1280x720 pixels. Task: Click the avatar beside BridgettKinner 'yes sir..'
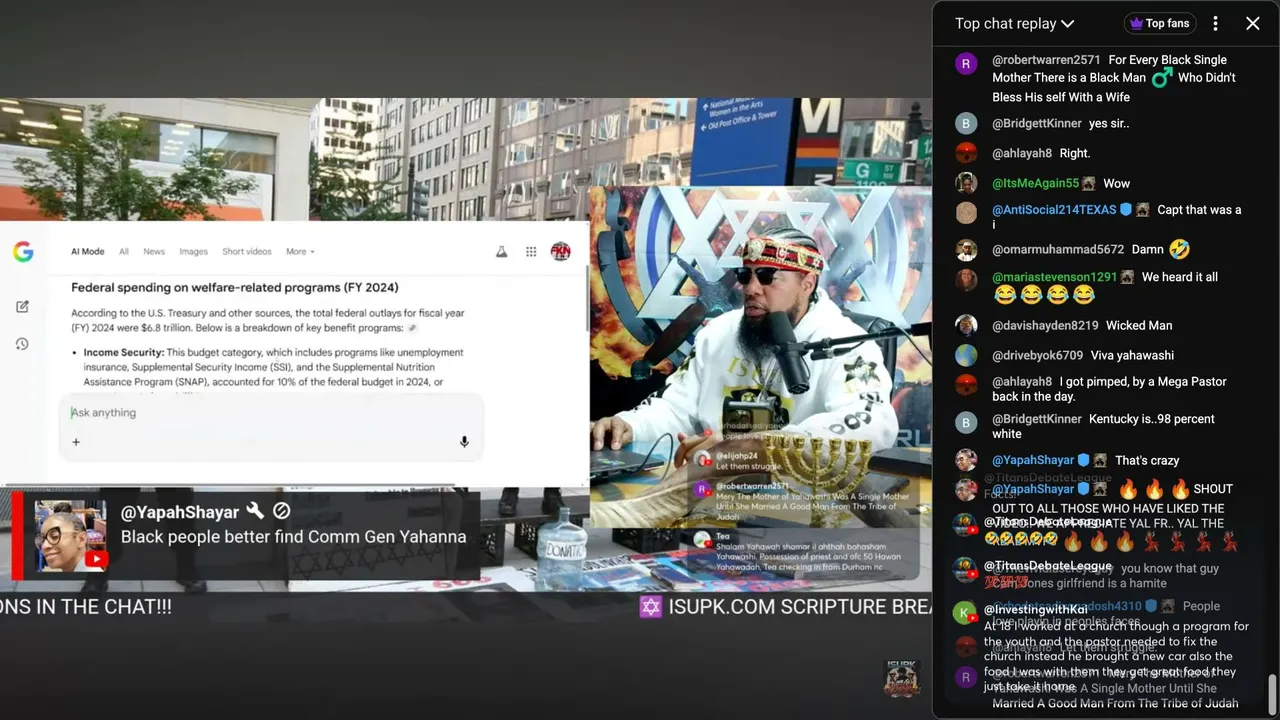click(x=966, y=124)
